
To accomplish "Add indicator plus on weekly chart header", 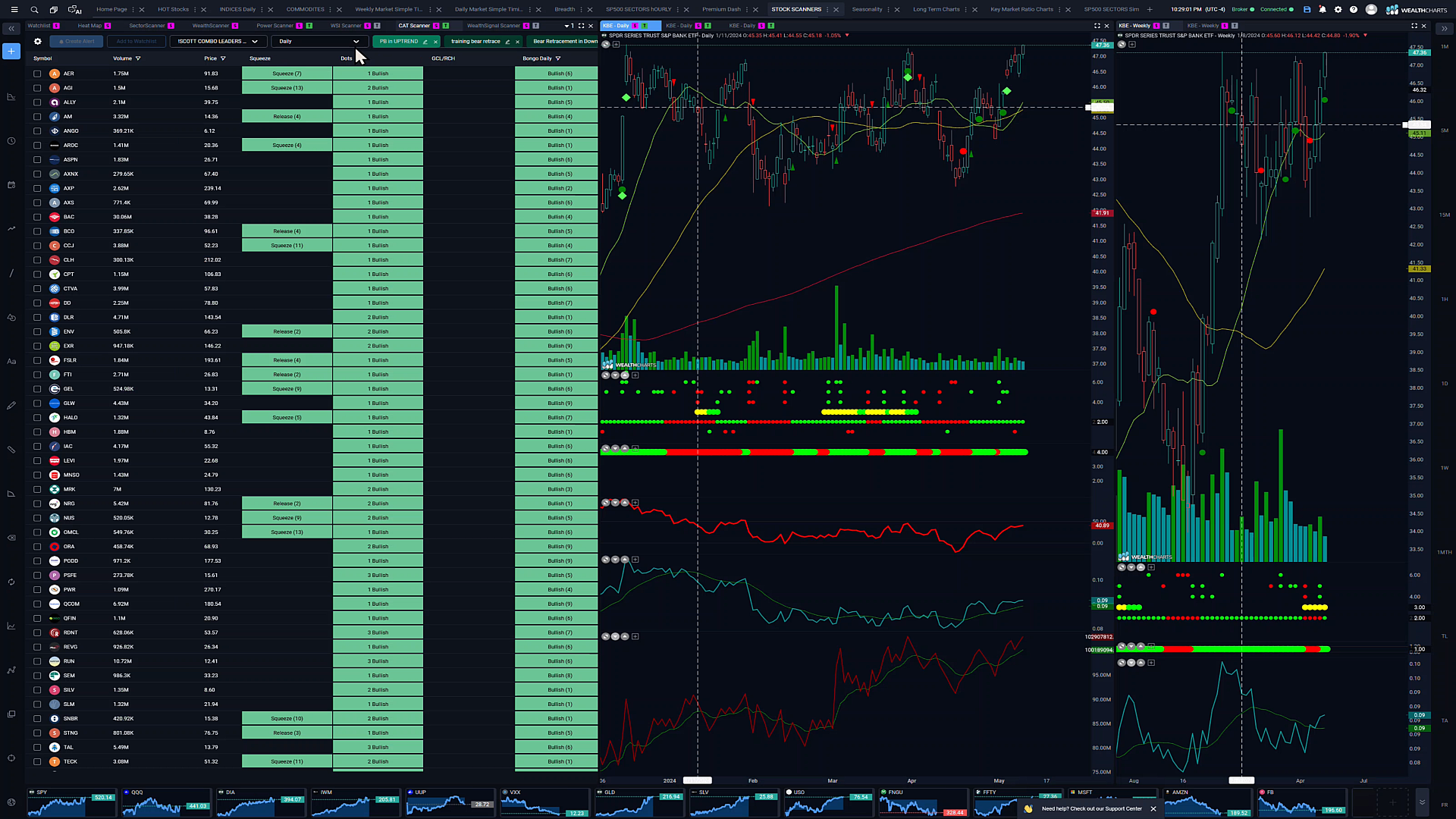I will (1131, 45).
